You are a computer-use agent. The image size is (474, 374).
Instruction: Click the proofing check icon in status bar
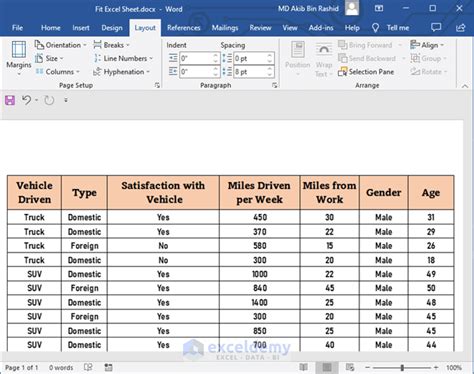(88, 367)
